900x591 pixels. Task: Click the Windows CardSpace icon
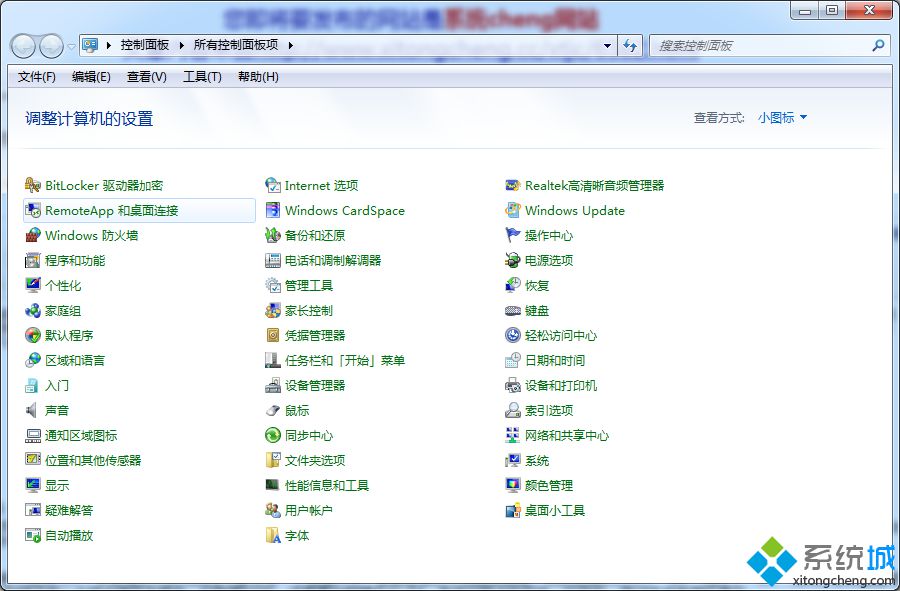pyautogui.click(x=273, y=211)
